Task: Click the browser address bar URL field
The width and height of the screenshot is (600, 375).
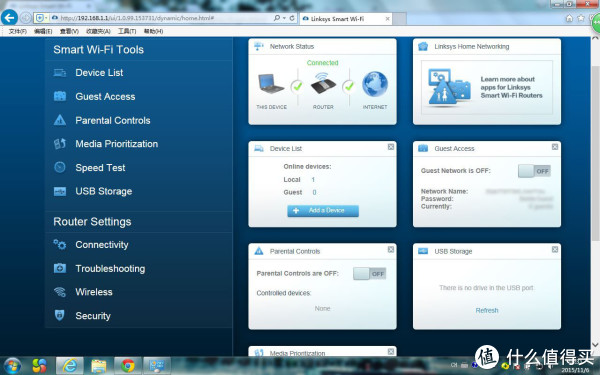Action: [165, 18]
